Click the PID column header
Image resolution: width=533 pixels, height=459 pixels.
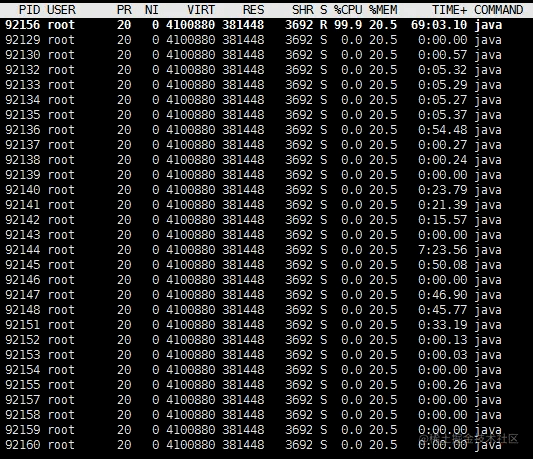coord(30,10)
